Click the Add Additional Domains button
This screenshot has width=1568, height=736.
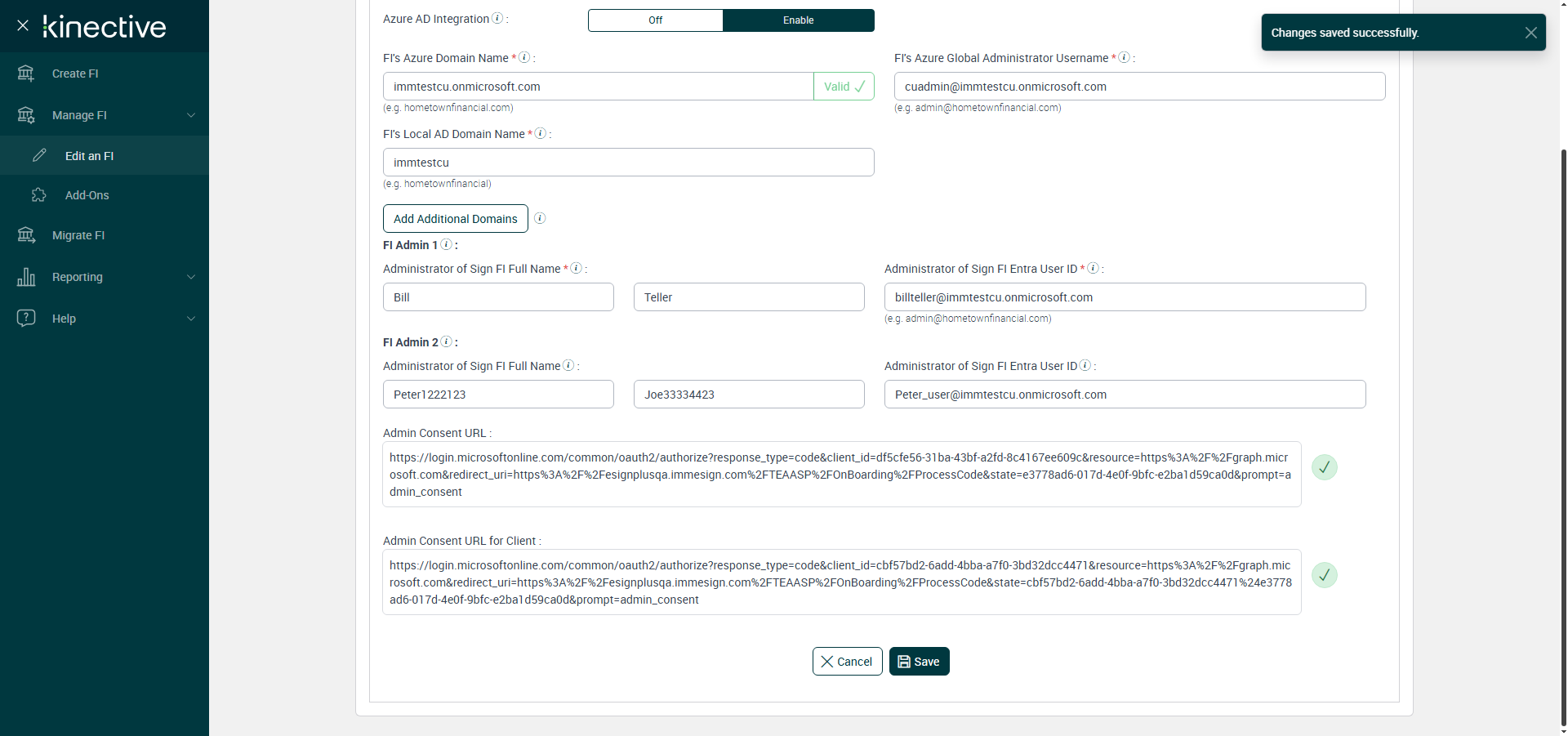456,218
